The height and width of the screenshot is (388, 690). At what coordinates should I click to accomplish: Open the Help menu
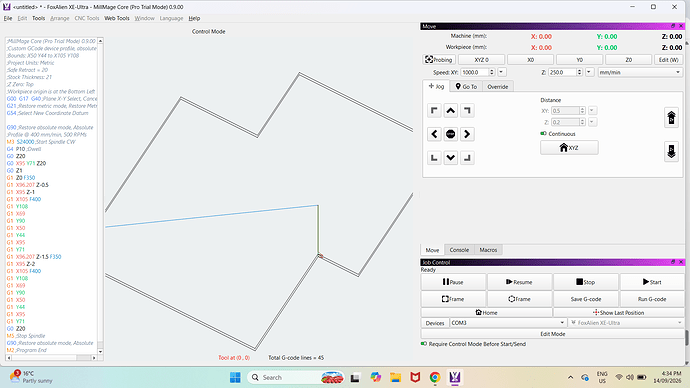point(194,18)
